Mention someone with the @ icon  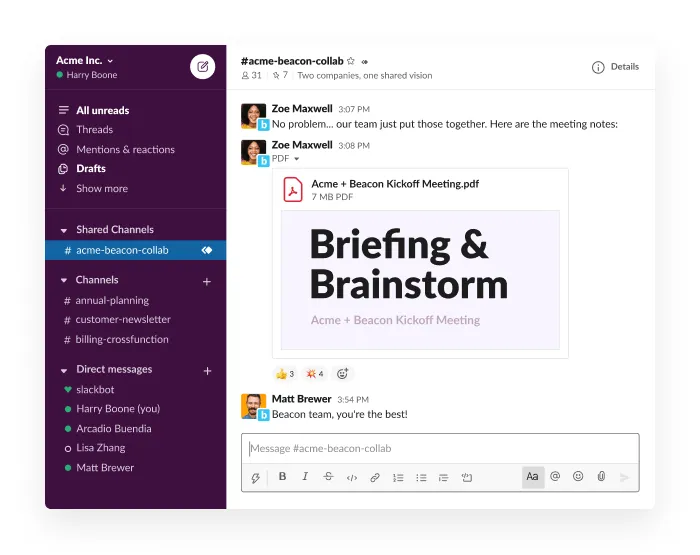[555, 476]
